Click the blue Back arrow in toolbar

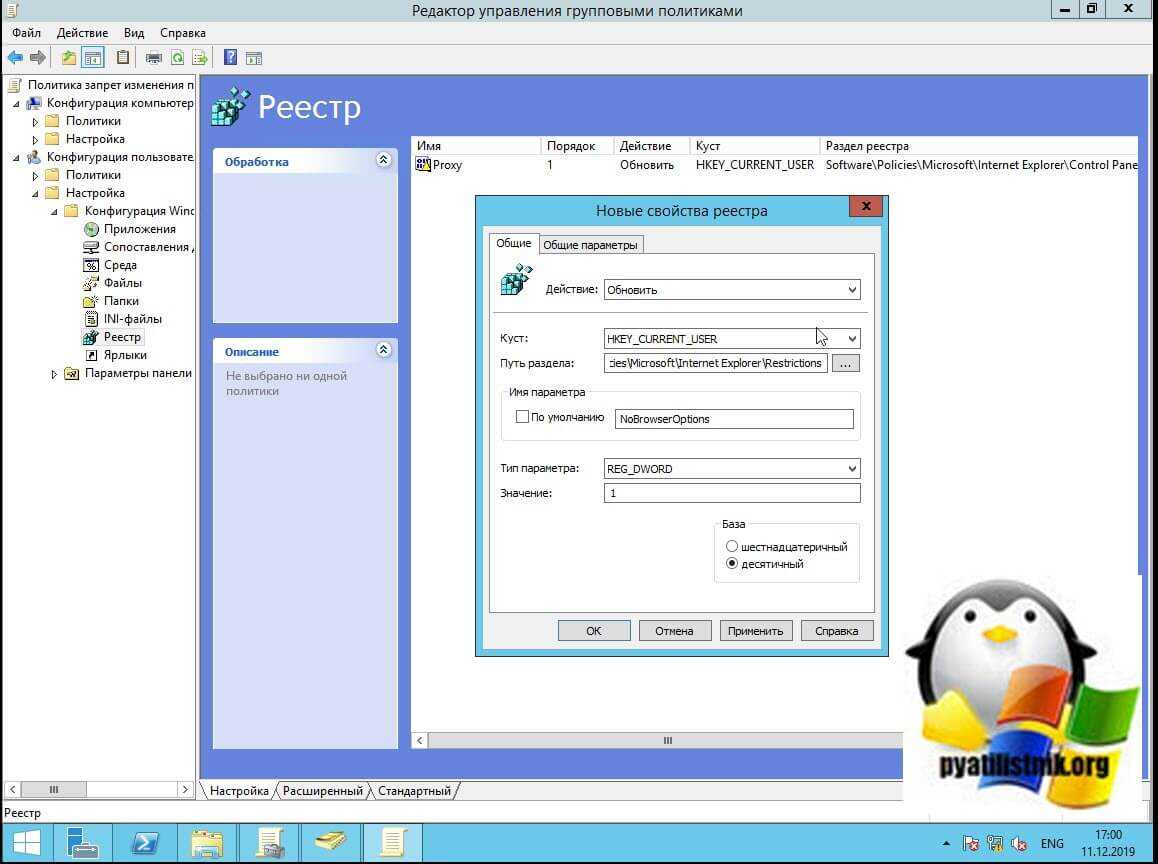tap(15, 57)
